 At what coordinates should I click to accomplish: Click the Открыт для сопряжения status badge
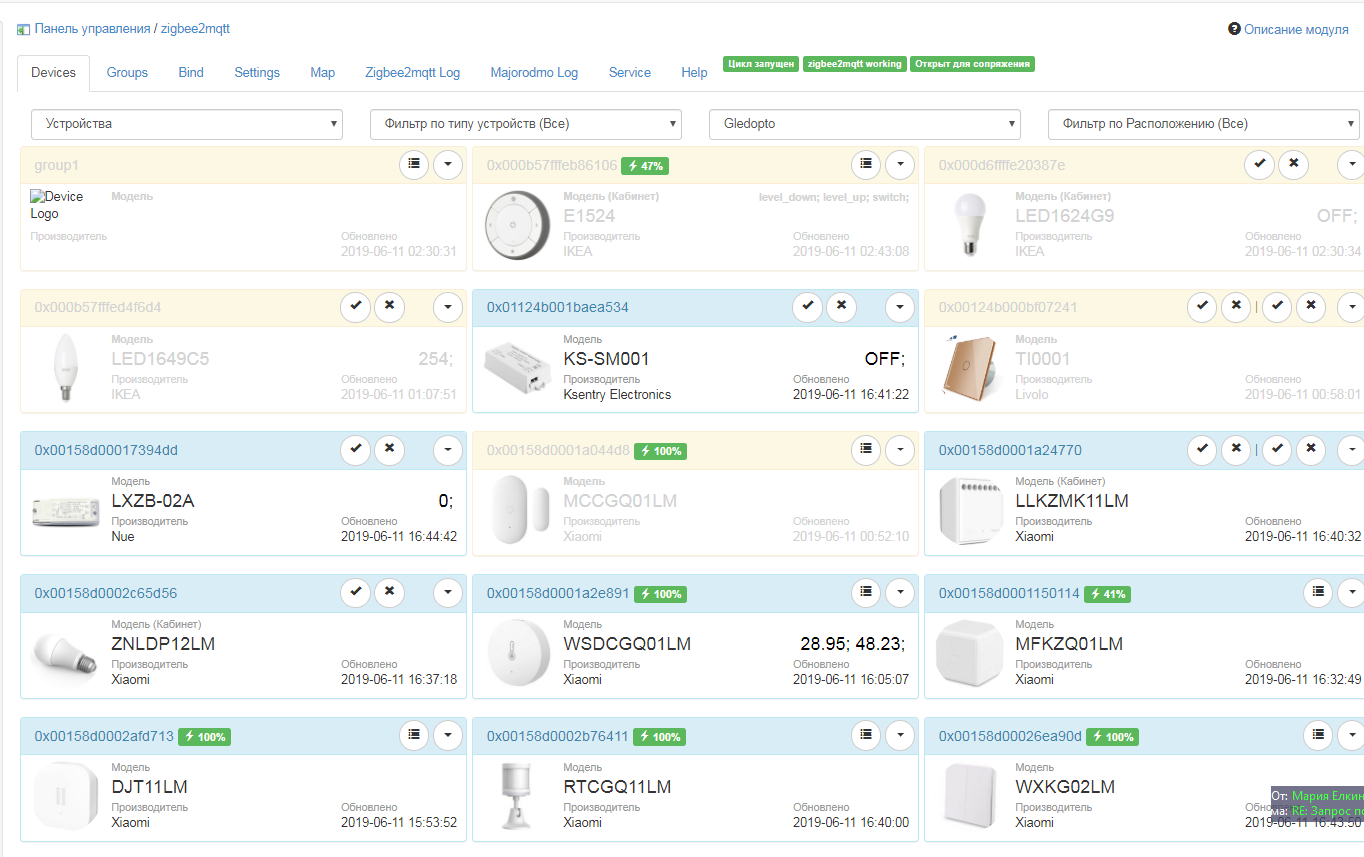(x=972, y=64)
